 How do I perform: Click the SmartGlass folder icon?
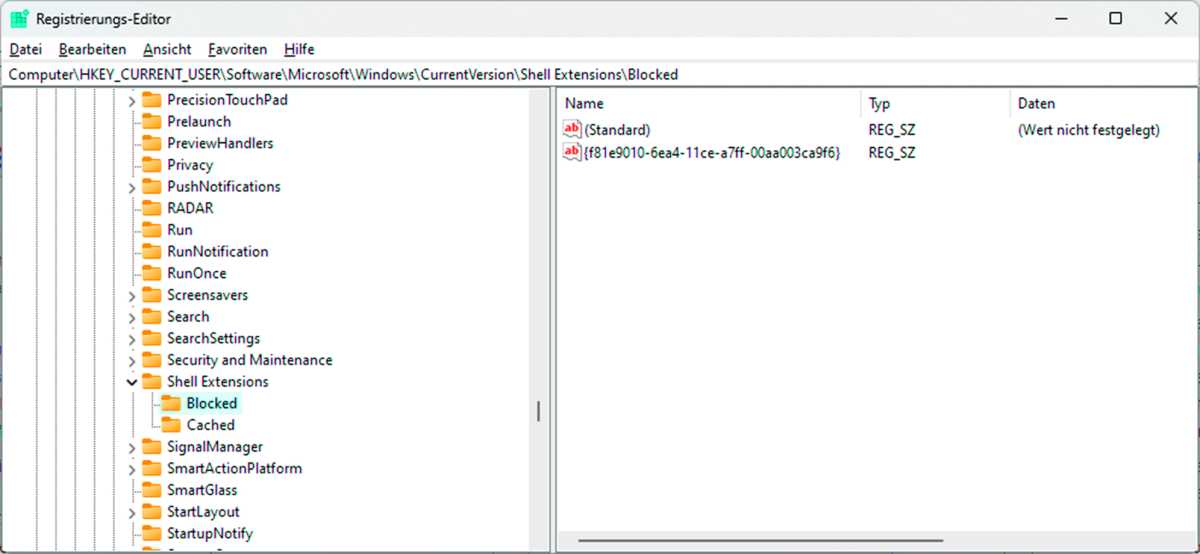(151, 490)
